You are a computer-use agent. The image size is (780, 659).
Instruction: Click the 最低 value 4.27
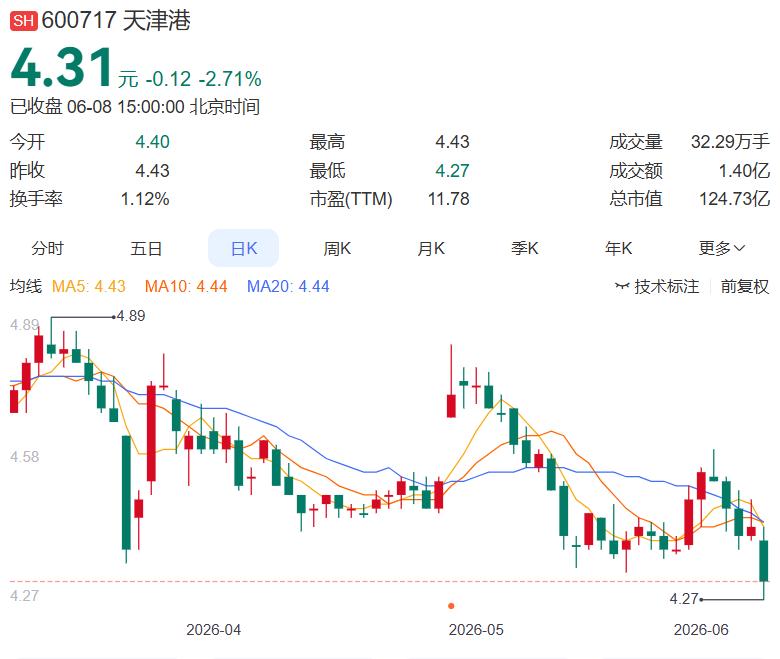point(452,171)
